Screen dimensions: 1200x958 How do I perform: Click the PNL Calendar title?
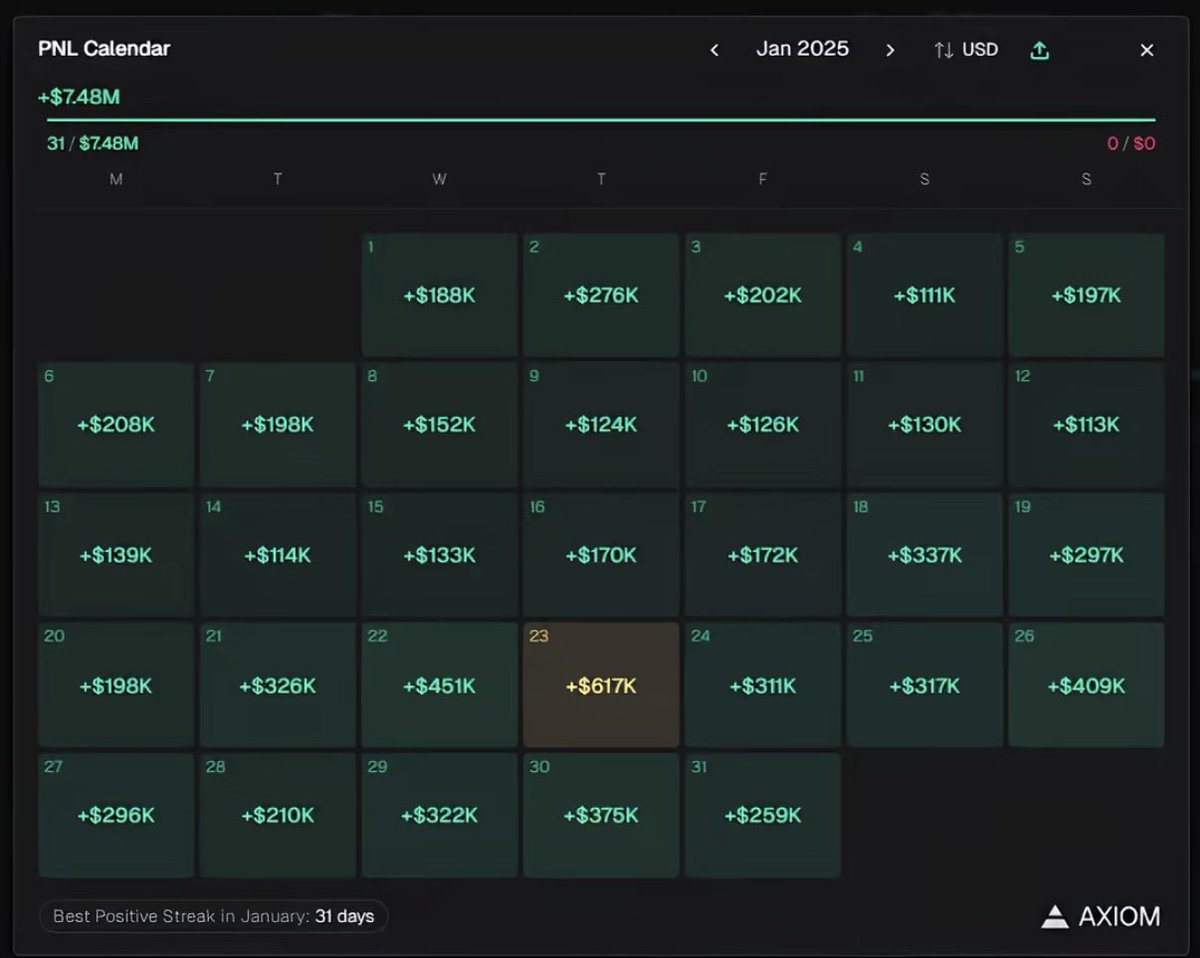pos(104,49)
